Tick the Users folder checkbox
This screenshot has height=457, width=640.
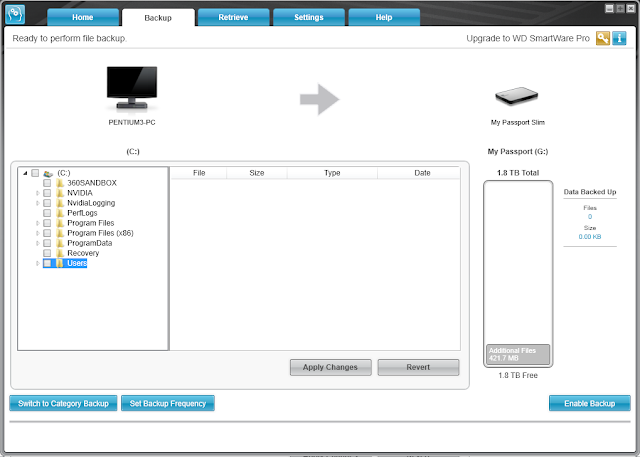pyautogui.click(x=47, y=263)
